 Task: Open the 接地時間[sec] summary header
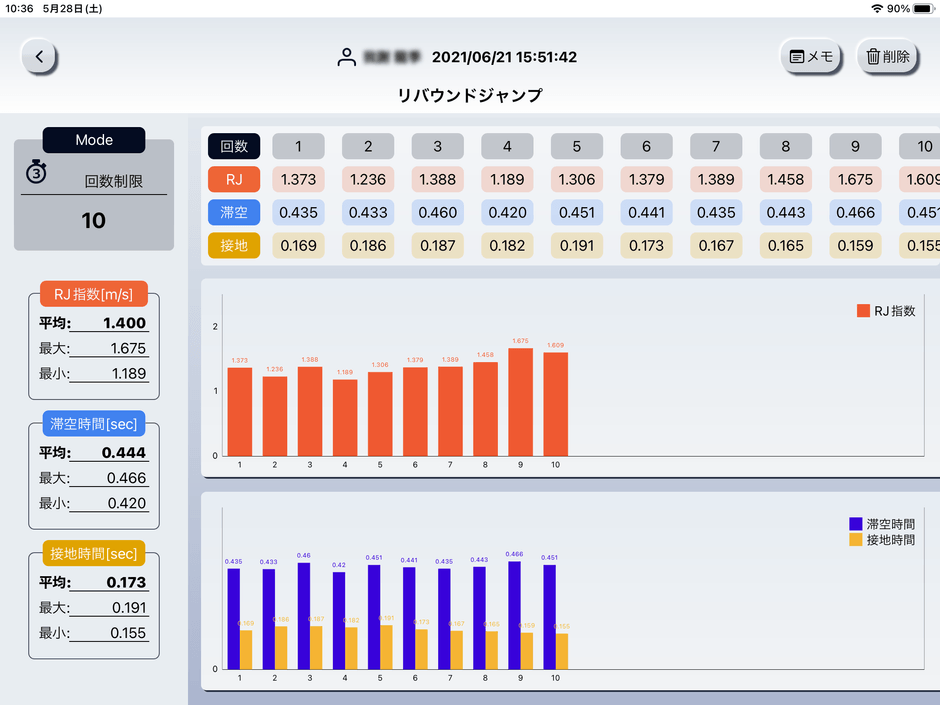point(94,553)
